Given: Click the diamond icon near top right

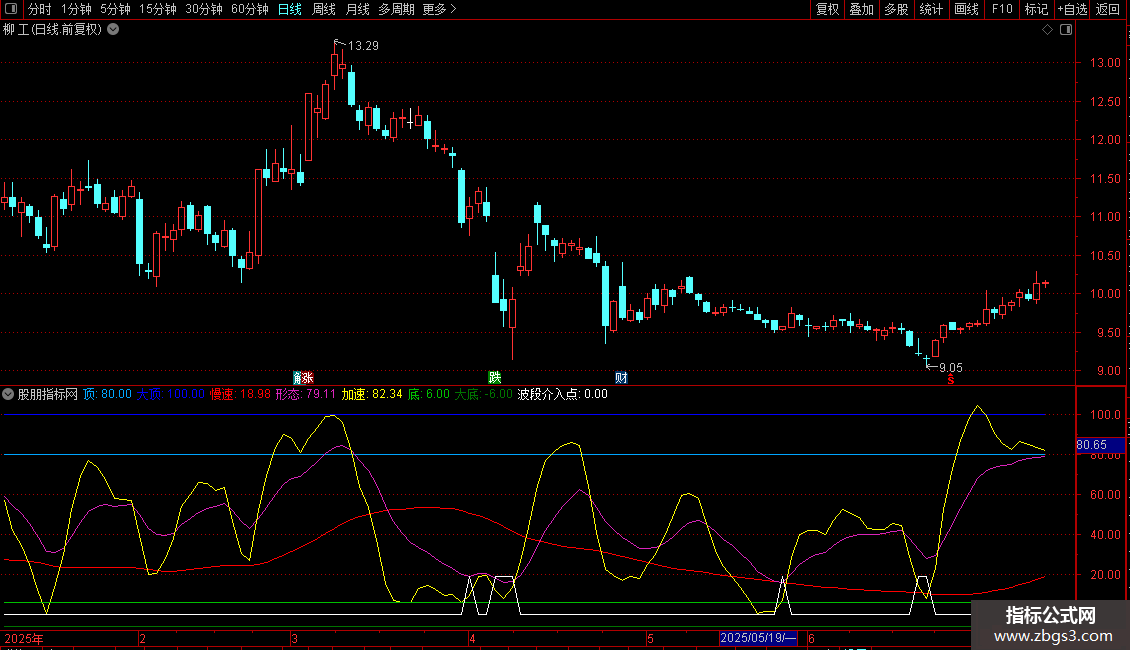Looking at the screenshot, I should coord(1046,29).
